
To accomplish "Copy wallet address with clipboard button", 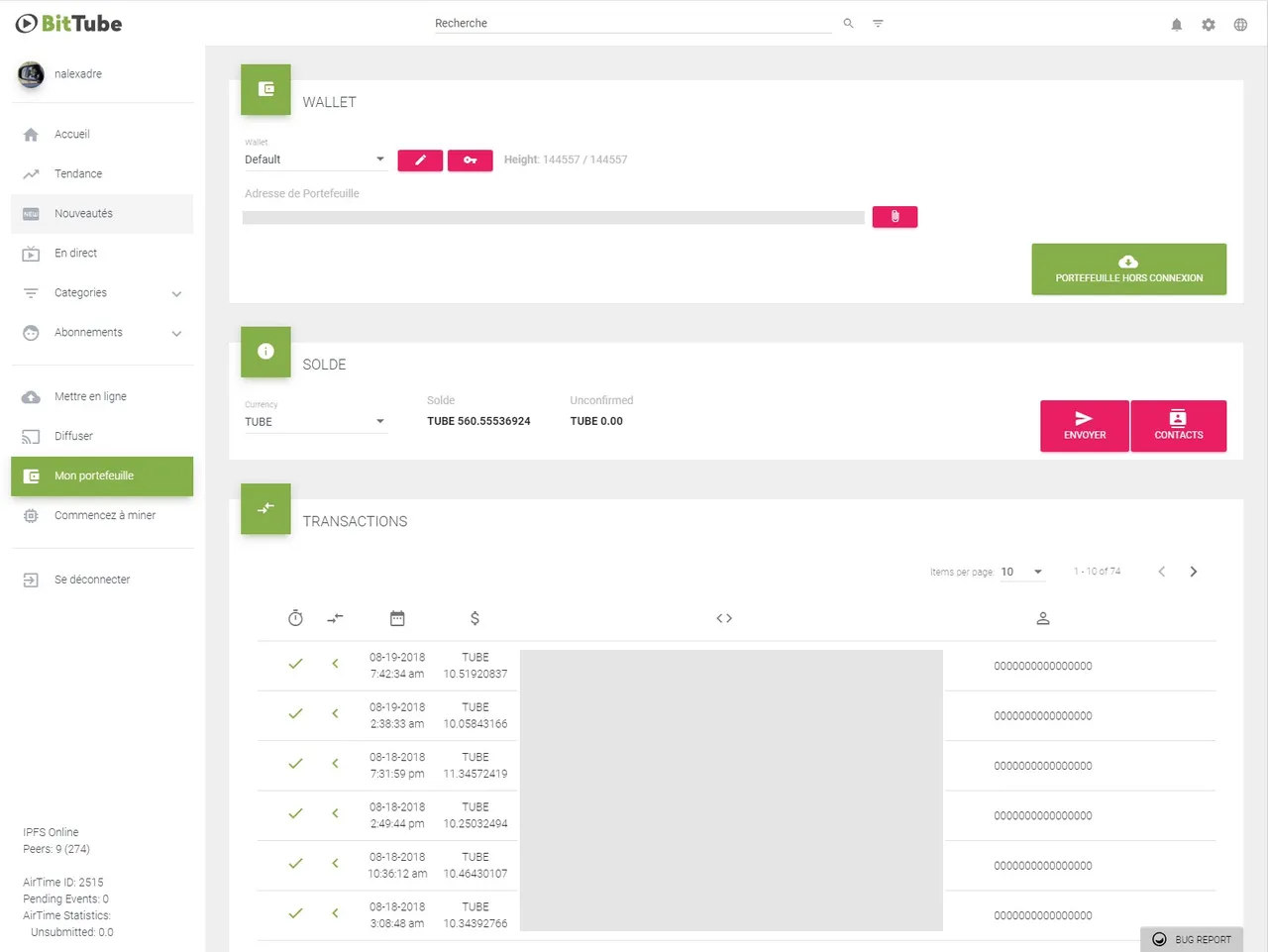I will [895, 217].
